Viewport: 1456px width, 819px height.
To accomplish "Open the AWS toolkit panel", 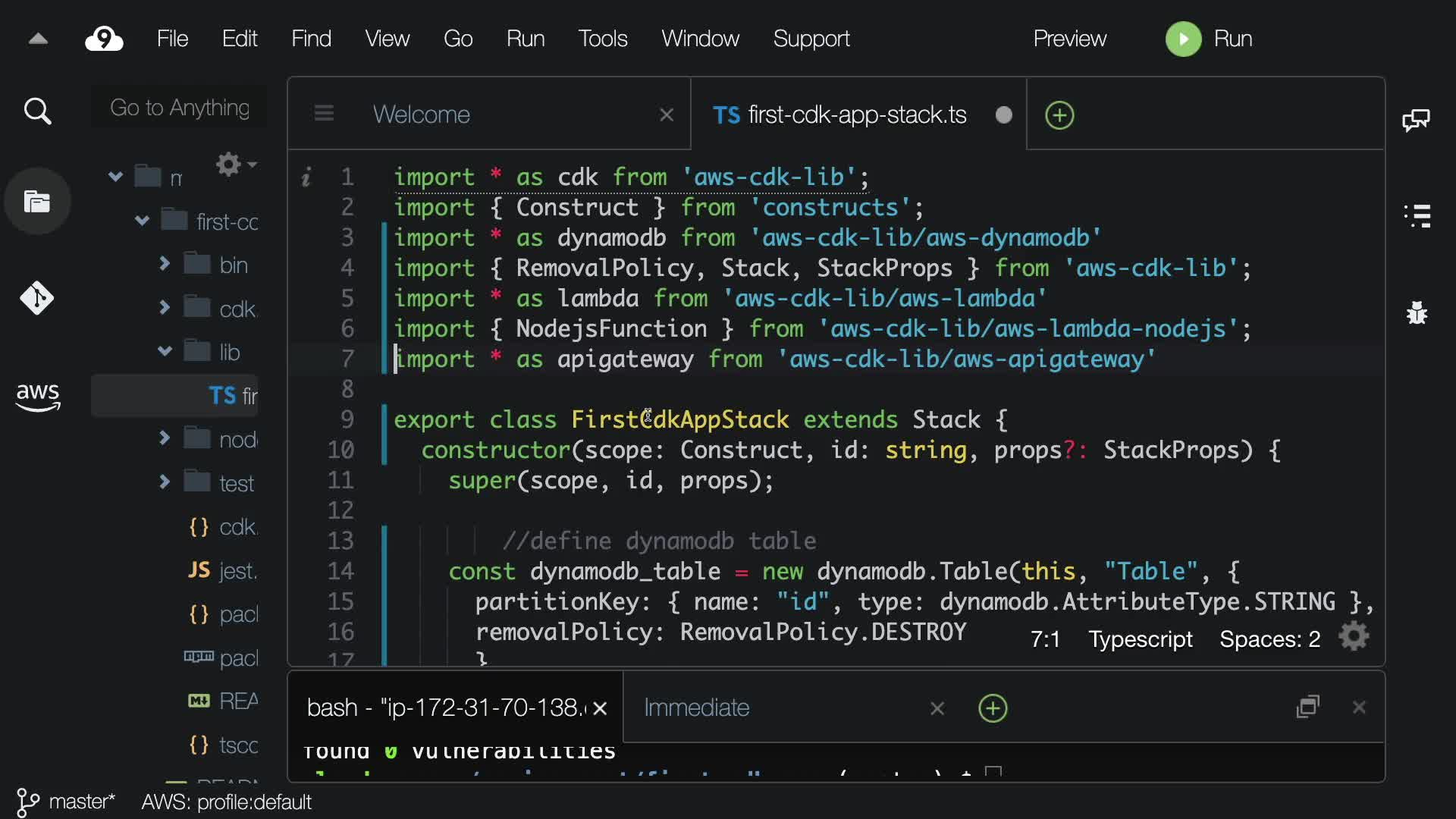I will tap(37, 396).
